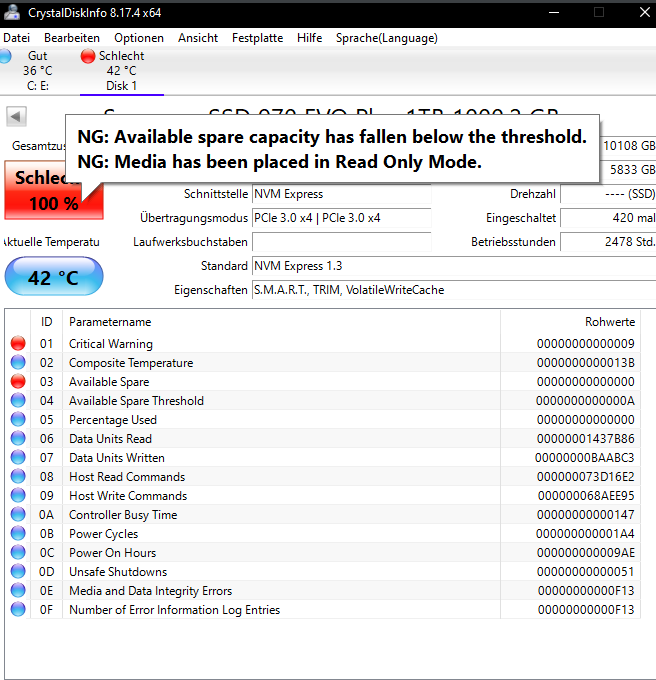Click the blue status dot for Power Cycles
The width and height of the screenshot is (656, 680).
(18, 533)
